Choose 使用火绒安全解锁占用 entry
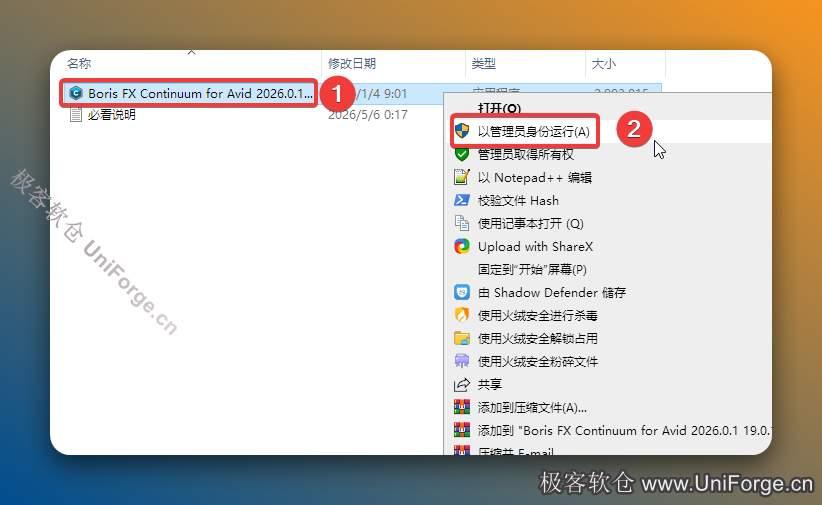Screen dimensions: 822x505 (x=537, y=339)
